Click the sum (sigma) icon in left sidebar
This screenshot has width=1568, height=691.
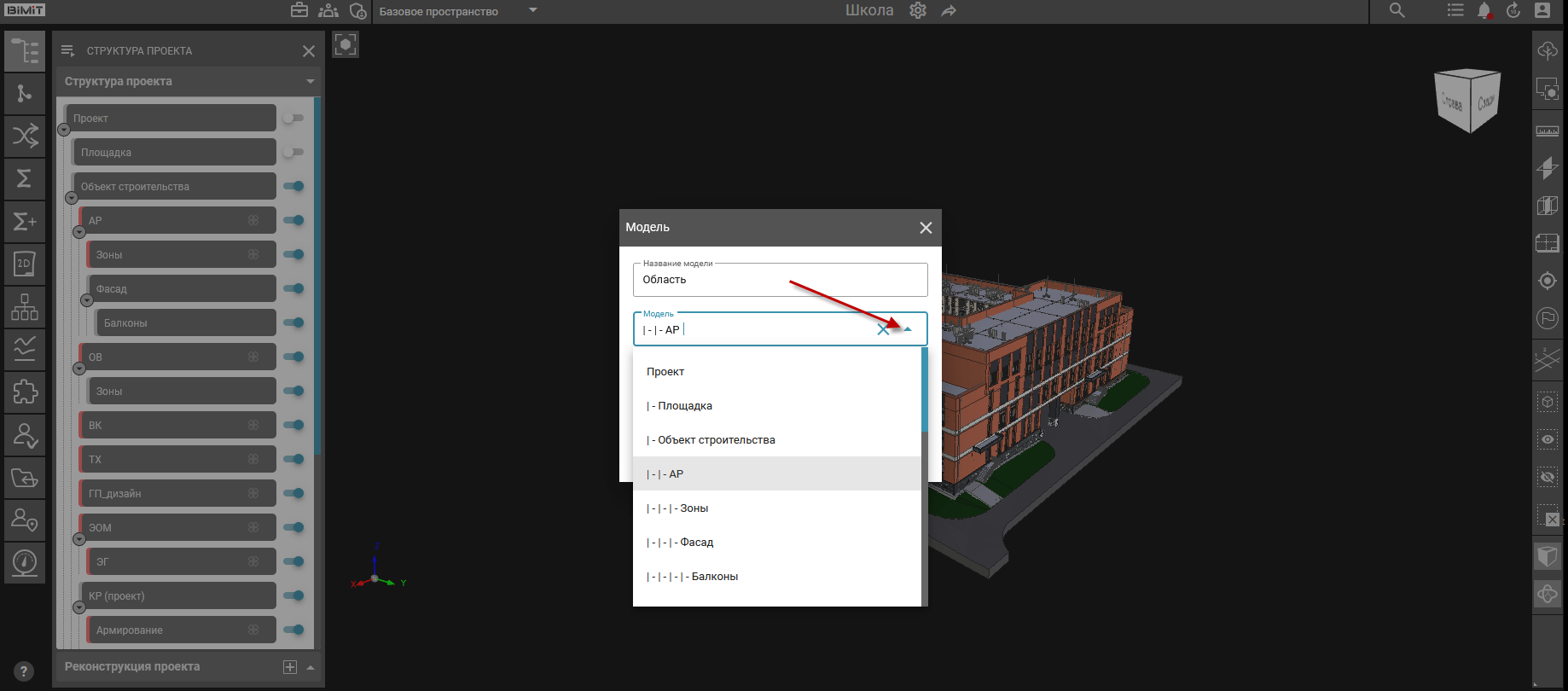coord(25,178)
